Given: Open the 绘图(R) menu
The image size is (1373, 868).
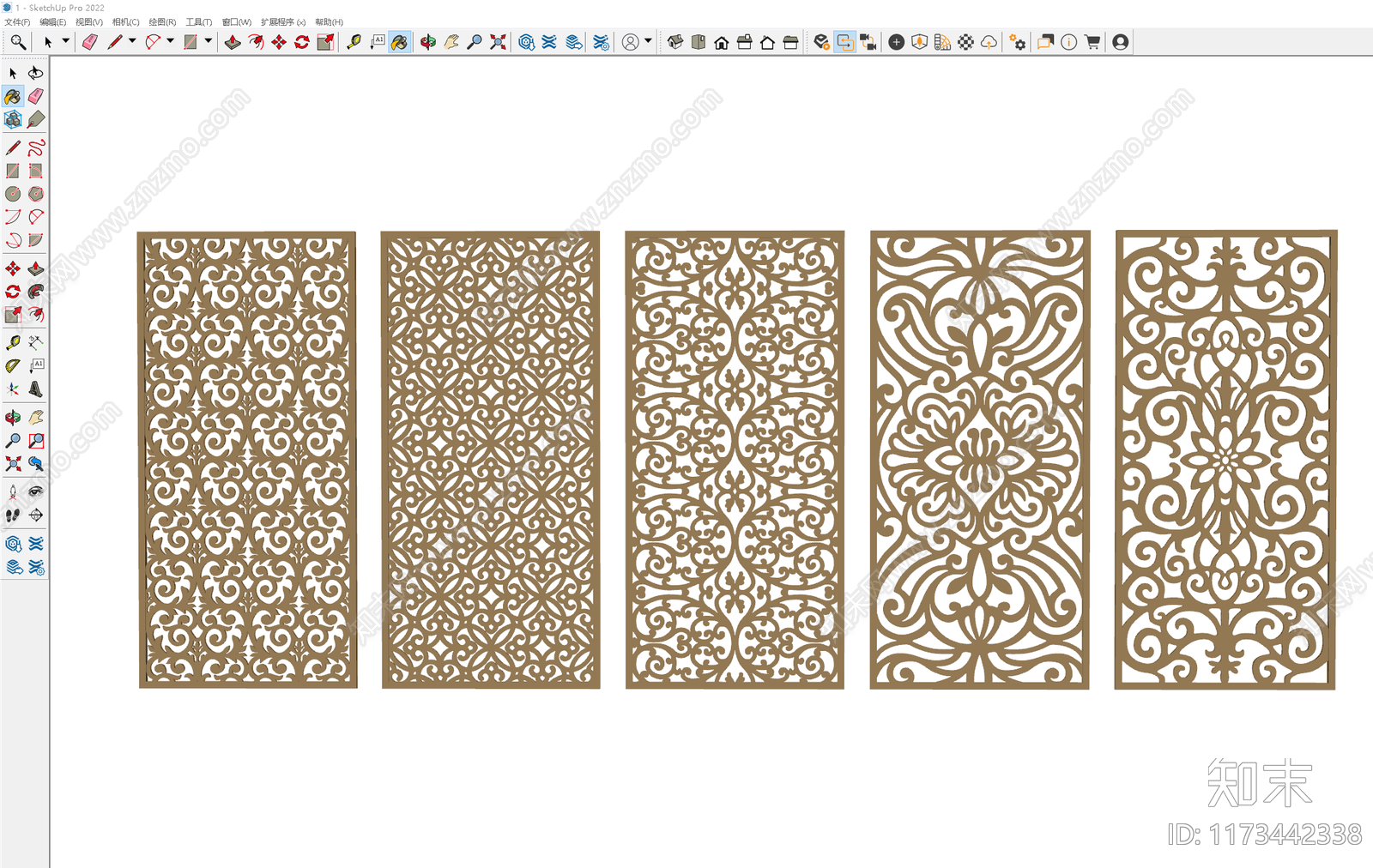Looking at the screenshot, I should pyautogui.click(x=162, y=22).
